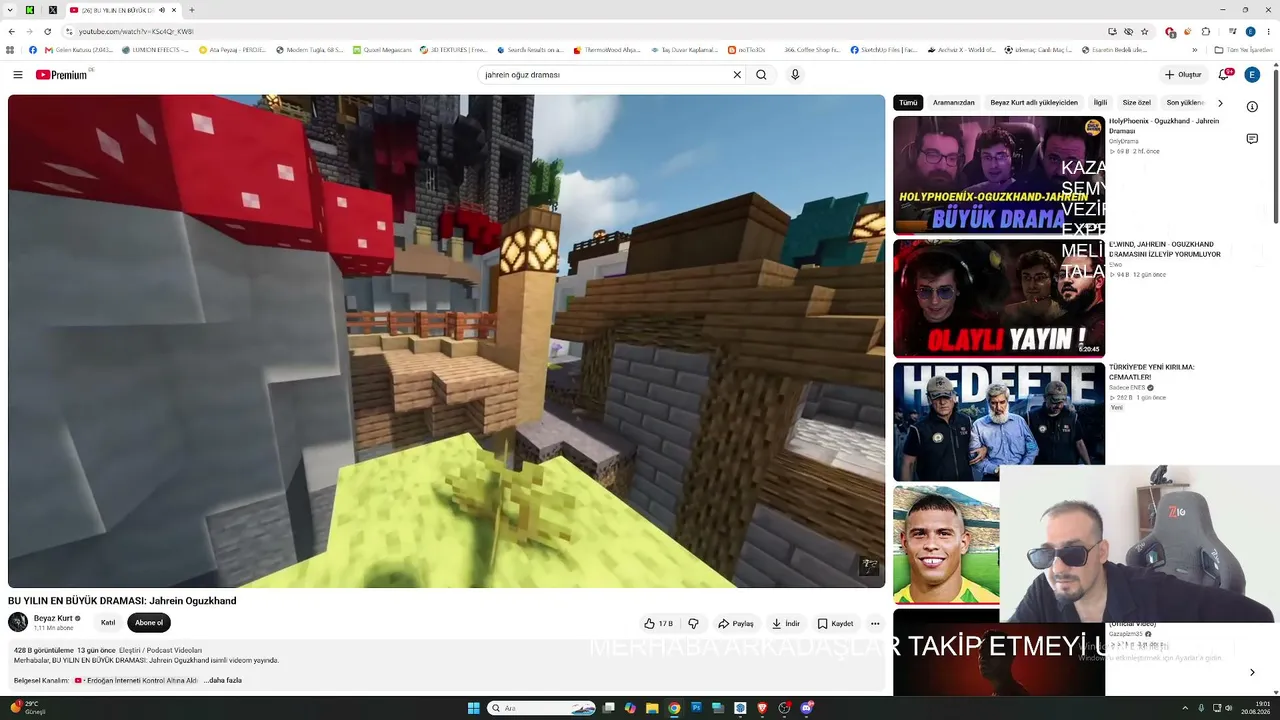Reload the page with the refresh icon
The width and height of the screenshot is (1280, 720).
click(47, 32)
